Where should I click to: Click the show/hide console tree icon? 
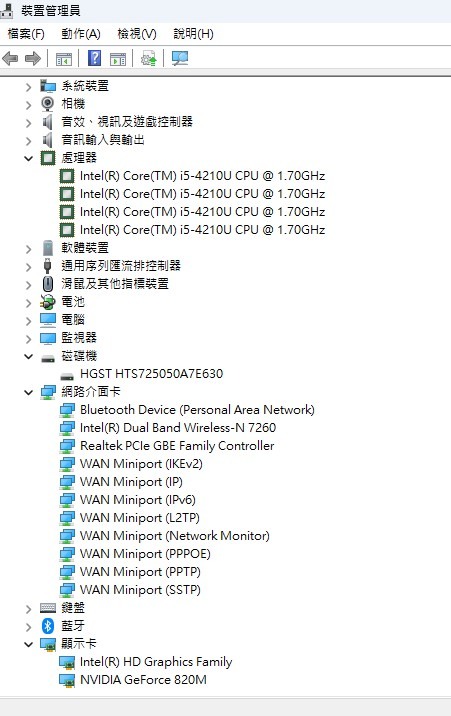coord(64,59)
